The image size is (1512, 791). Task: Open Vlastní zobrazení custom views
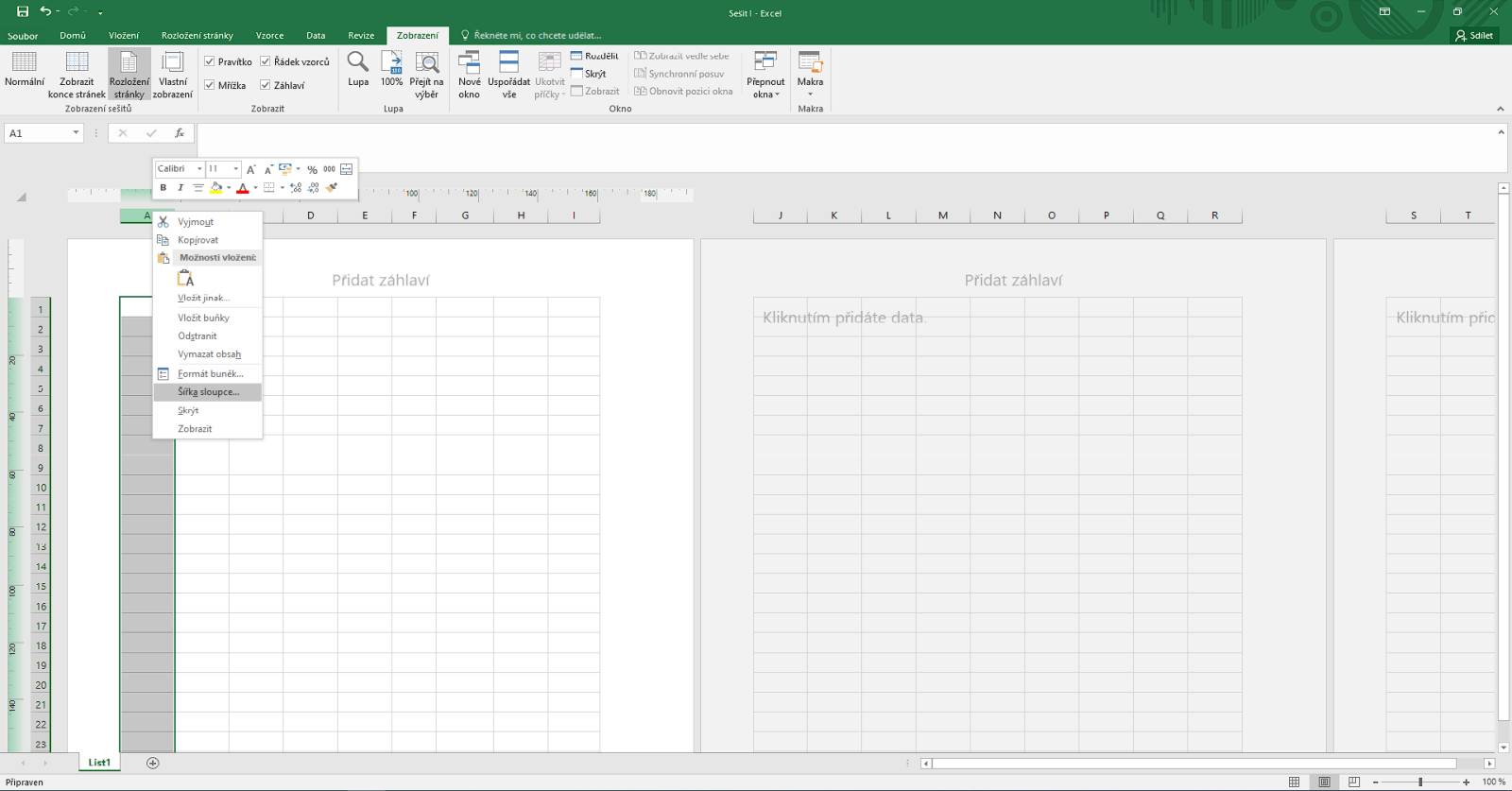173,74
